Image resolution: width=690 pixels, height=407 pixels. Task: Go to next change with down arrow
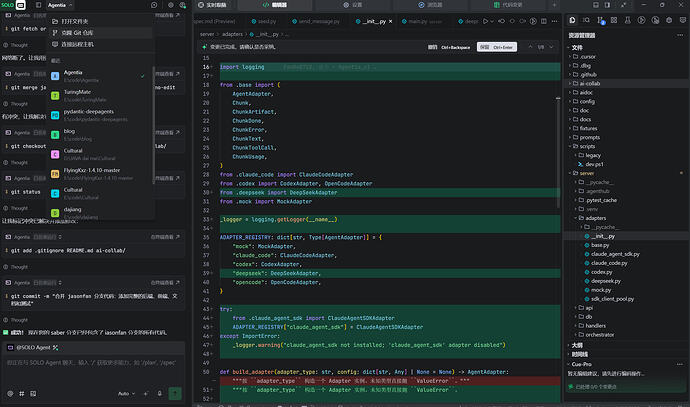click(x=551, y=47)
